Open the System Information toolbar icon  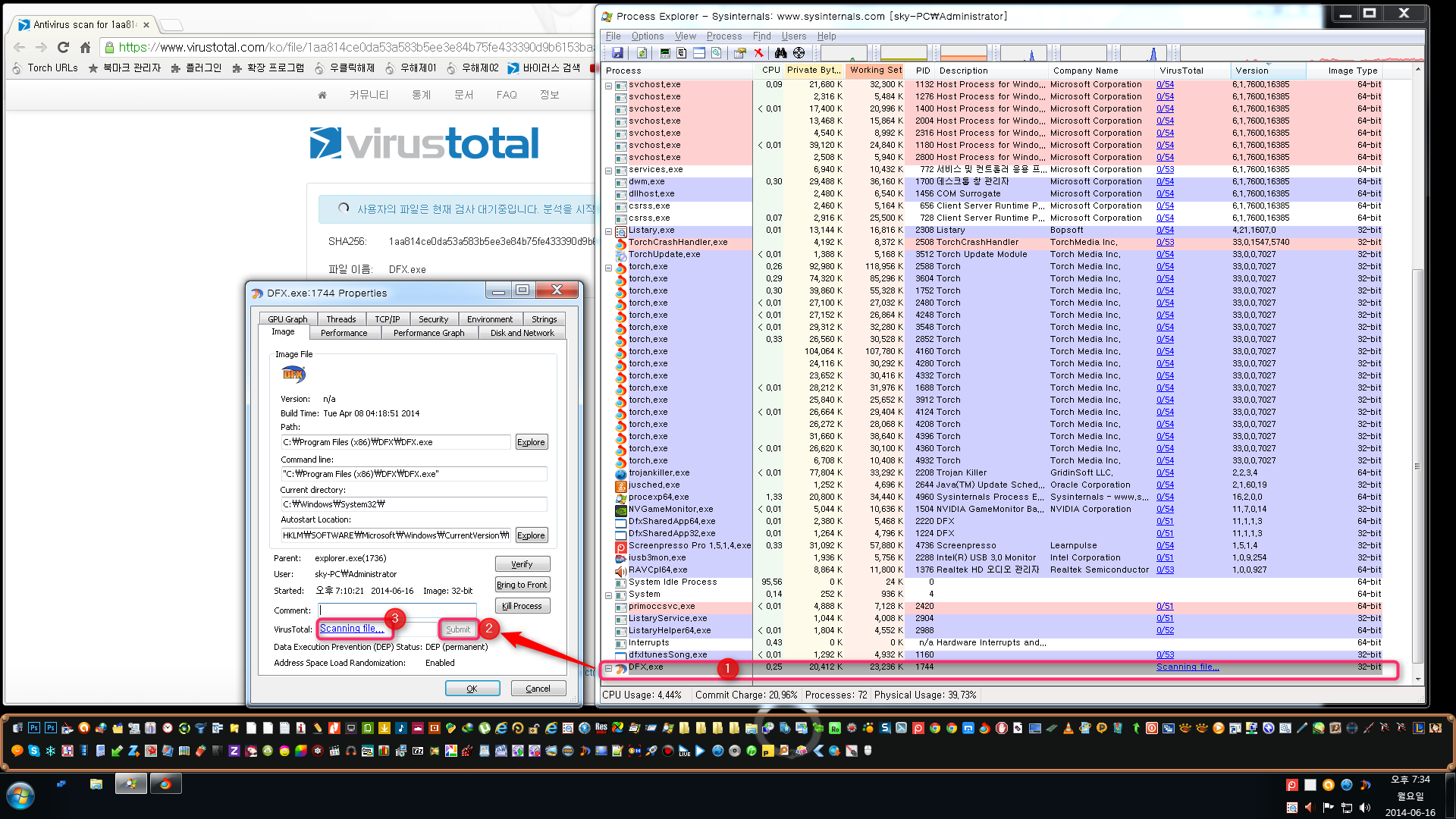pos(665,53)
